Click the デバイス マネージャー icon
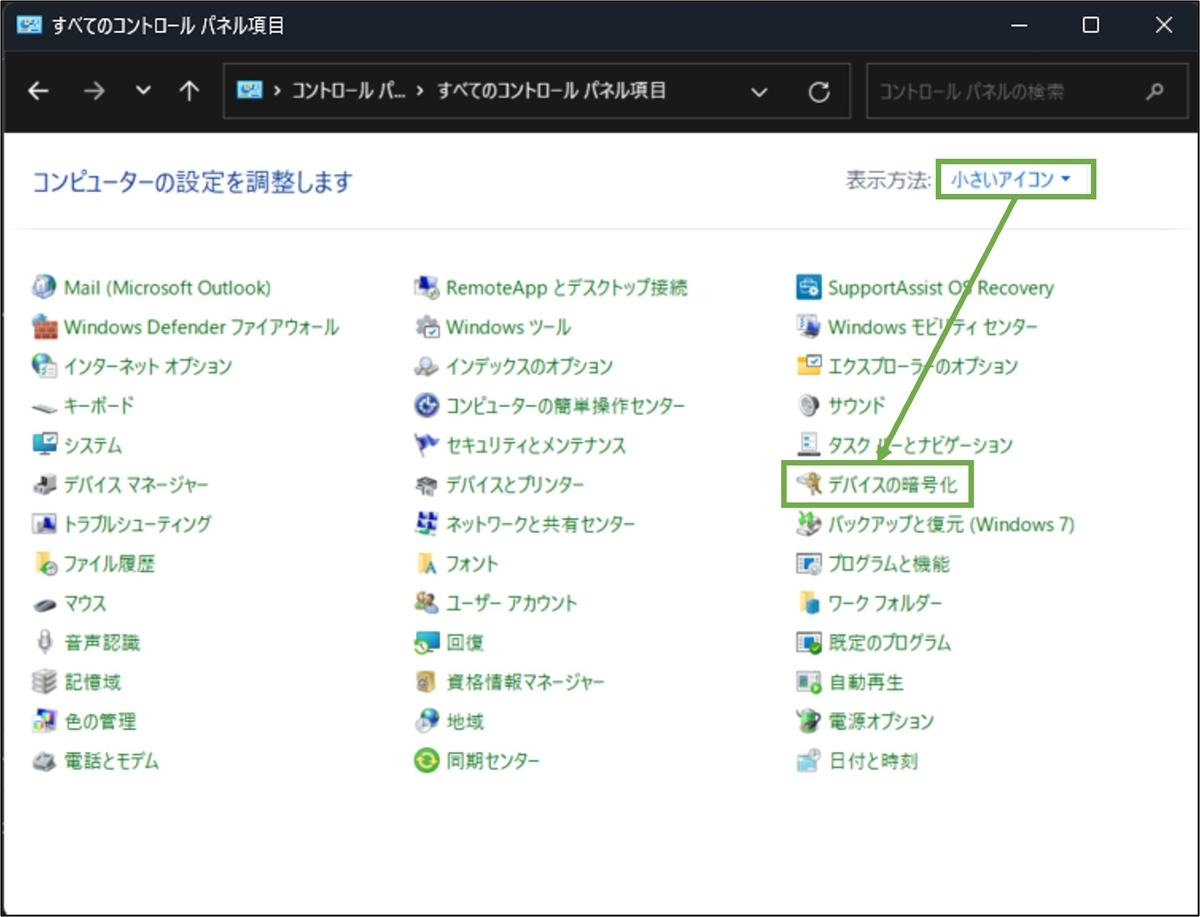1200x917 pixels. pyautogui.click(x=44, y=485)
